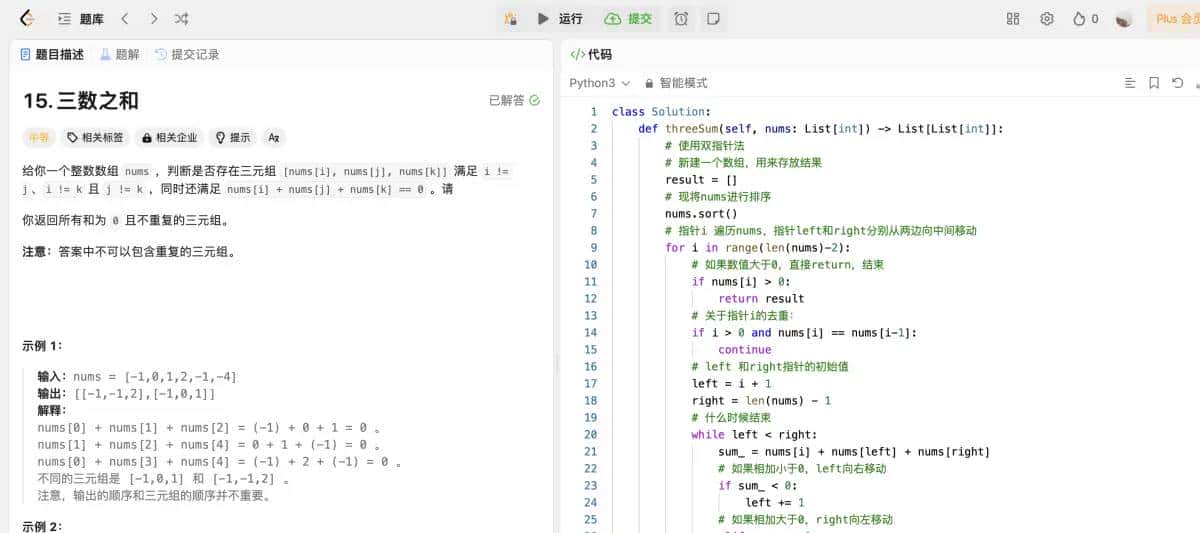Click the 输入 nums example line
This screenshot has width=1200, height=533.
click(x=137, y=377)
